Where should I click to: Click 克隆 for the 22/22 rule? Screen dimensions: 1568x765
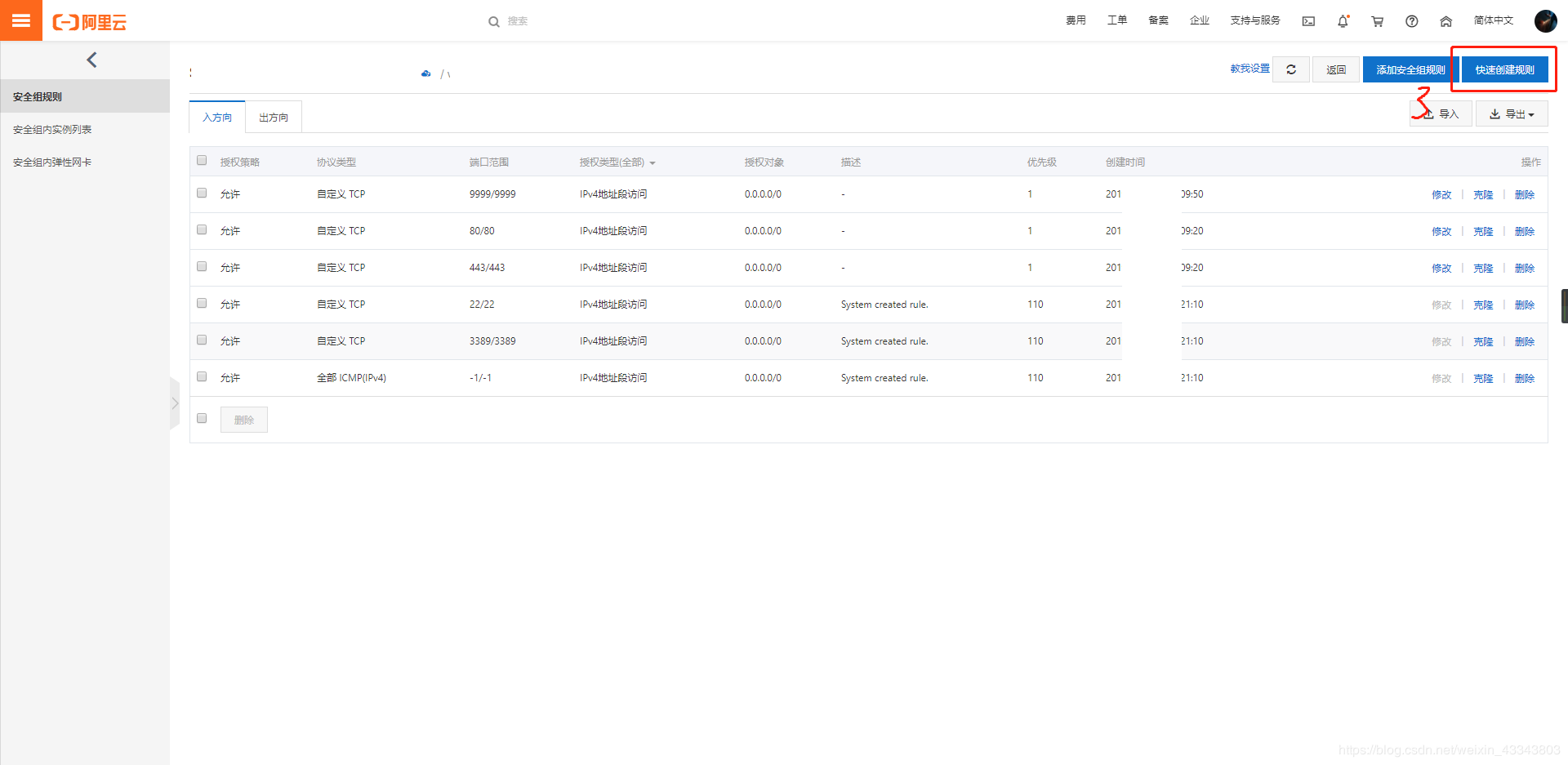(x=1483, y=305)
